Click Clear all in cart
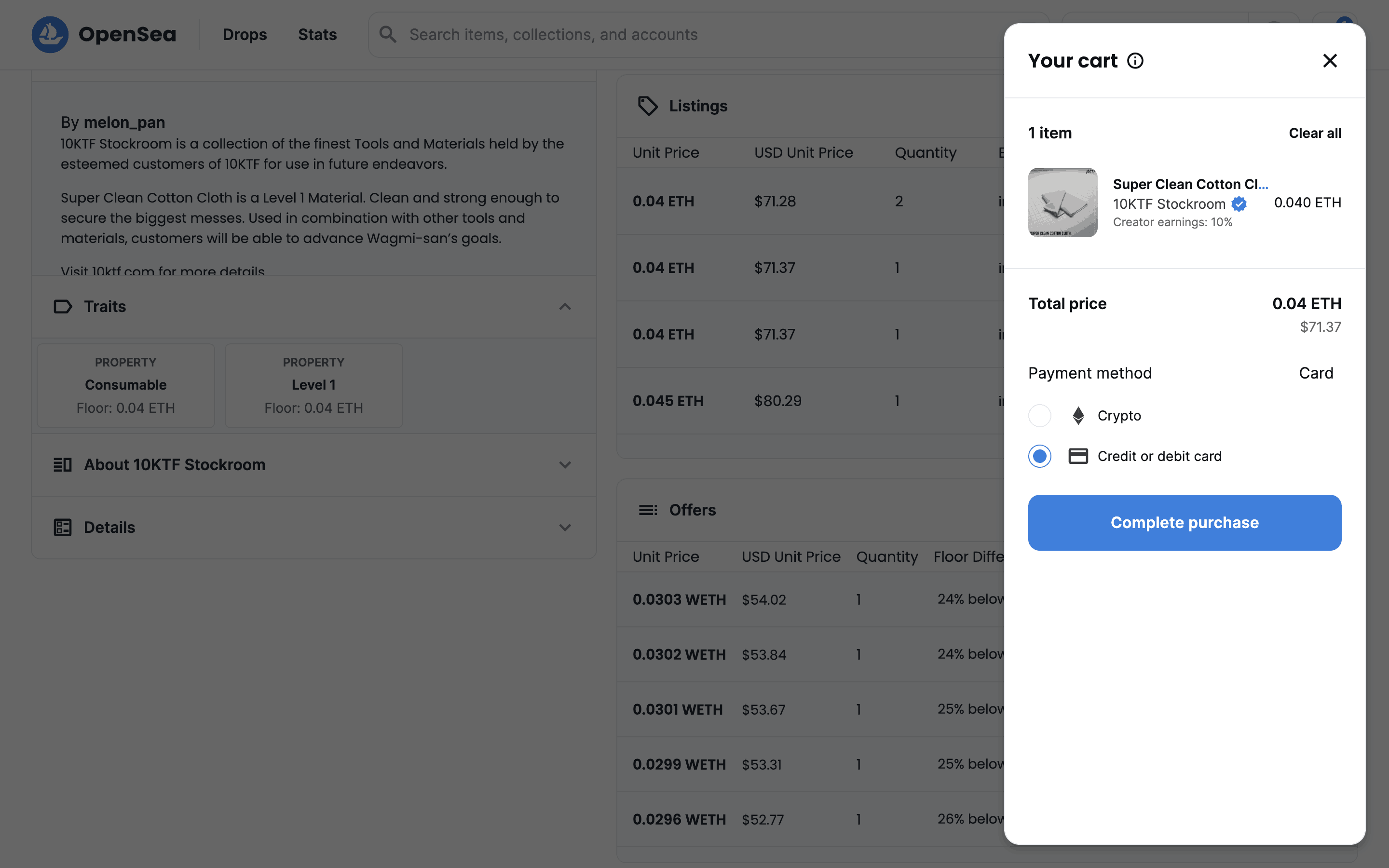 [1314, 133]
